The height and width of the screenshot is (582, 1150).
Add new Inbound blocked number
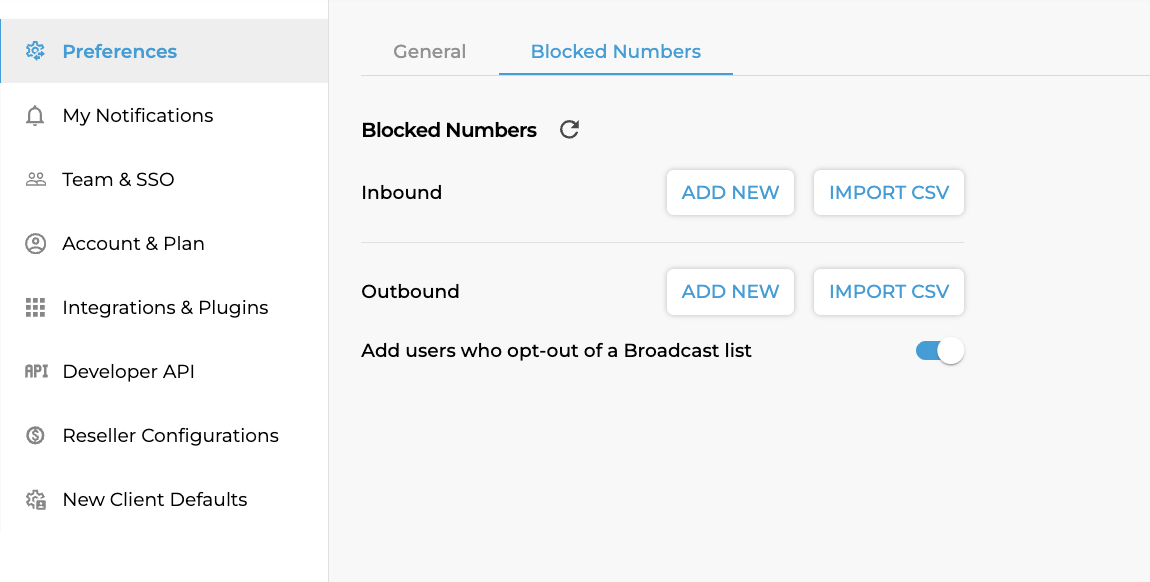tap(730, 193)
